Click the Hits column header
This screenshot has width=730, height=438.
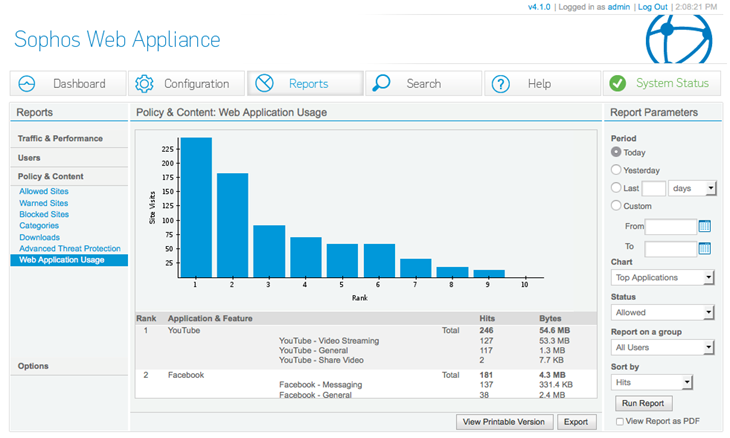coord(487,318)
